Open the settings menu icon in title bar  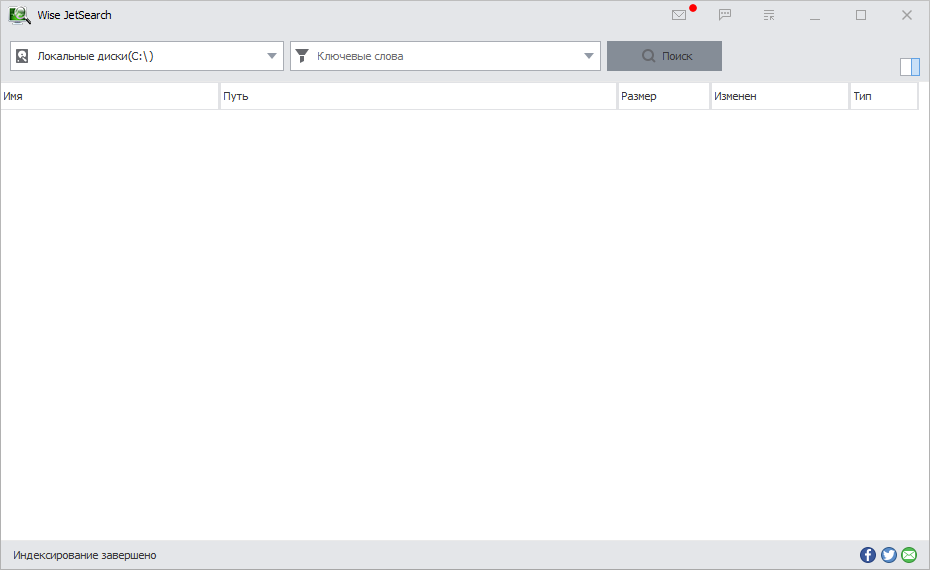[769, 15]
